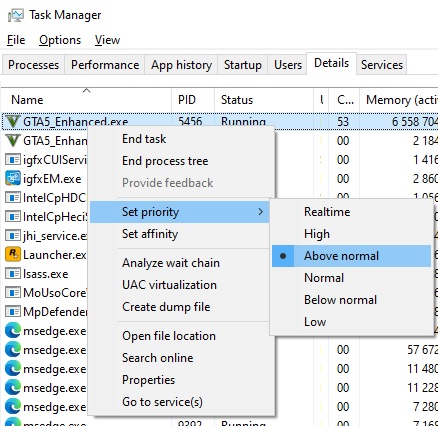Sort by the C... (CPU) column header

(x=344, y=100)
